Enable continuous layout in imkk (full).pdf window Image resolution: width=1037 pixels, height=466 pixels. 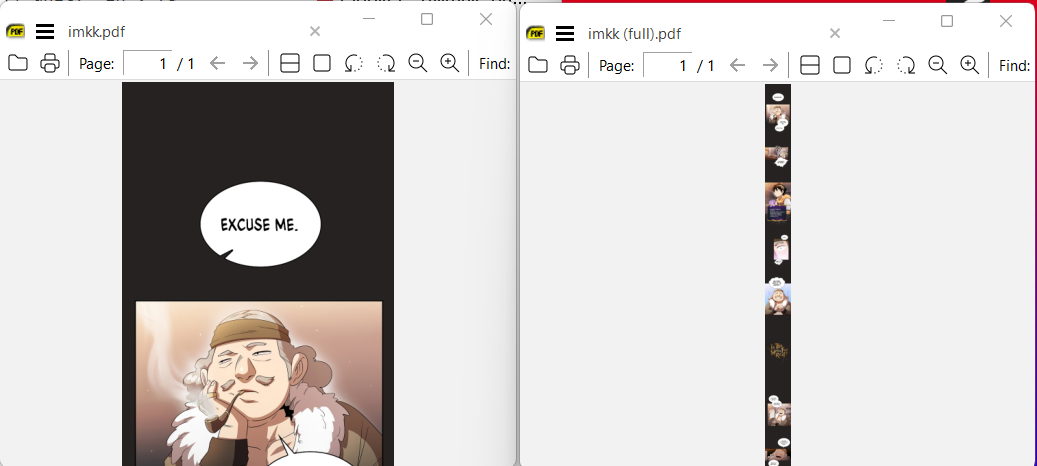809,65
